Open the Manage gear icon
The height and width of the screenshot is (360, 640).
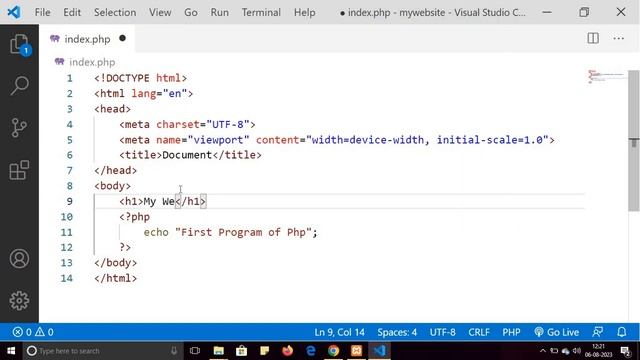[19, 301]
